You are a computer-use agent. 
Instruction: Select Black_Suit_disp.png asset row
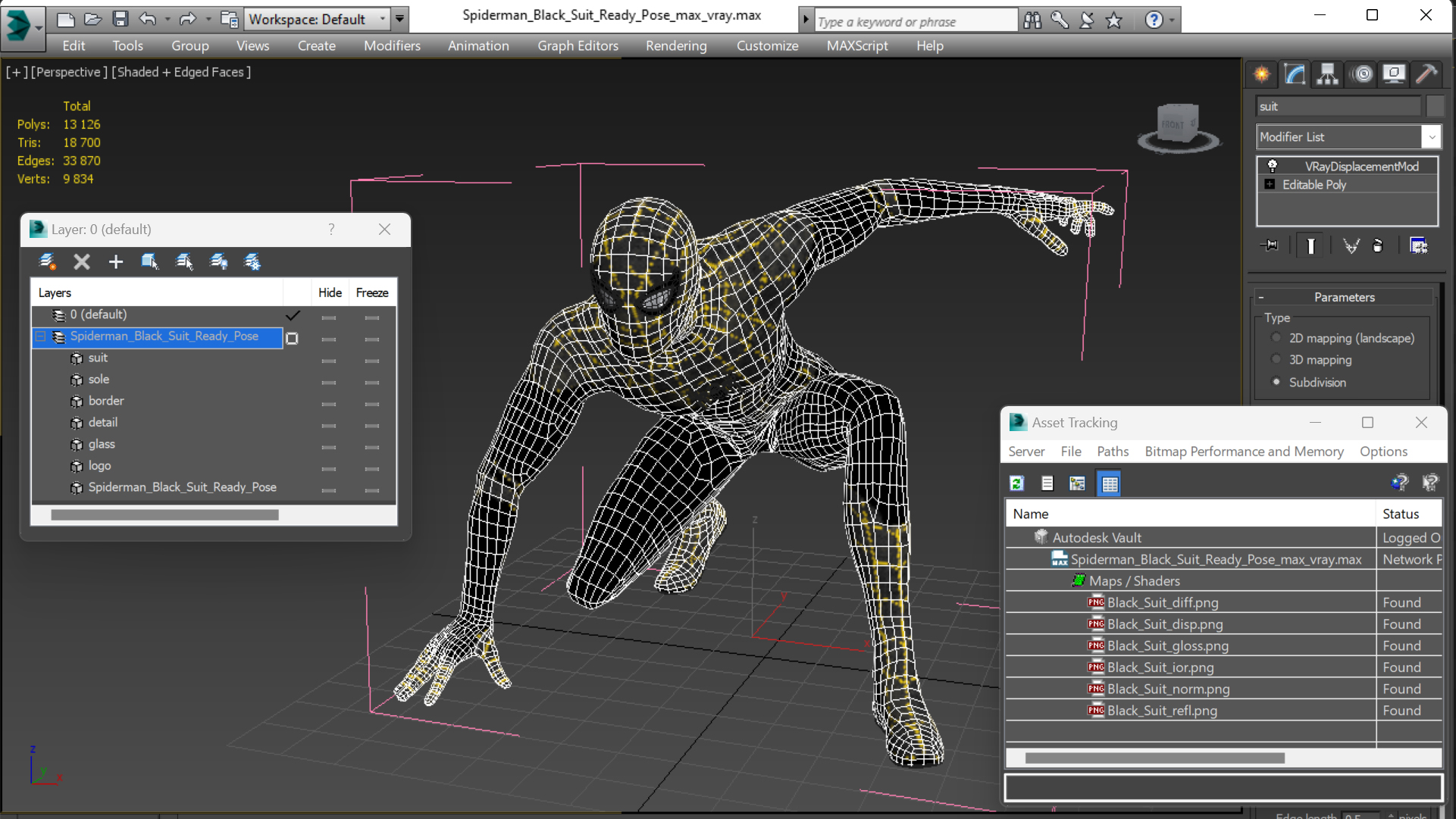coord(1223,624)
